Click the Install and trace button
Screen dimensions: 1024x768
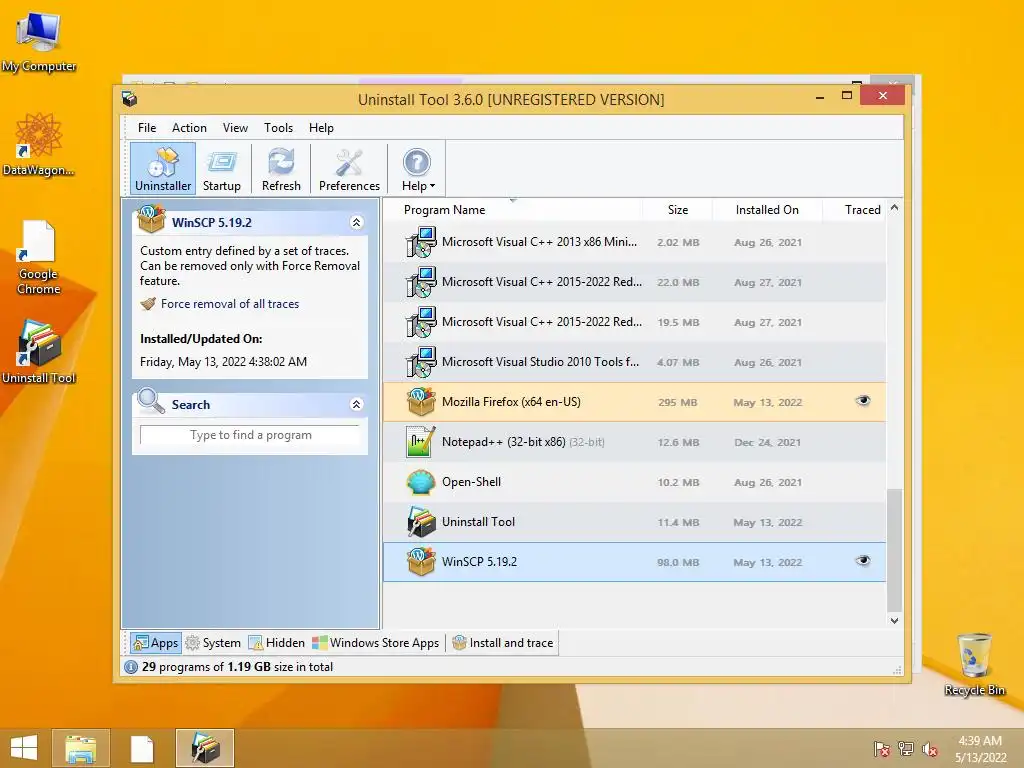click(x=503, y=643)
